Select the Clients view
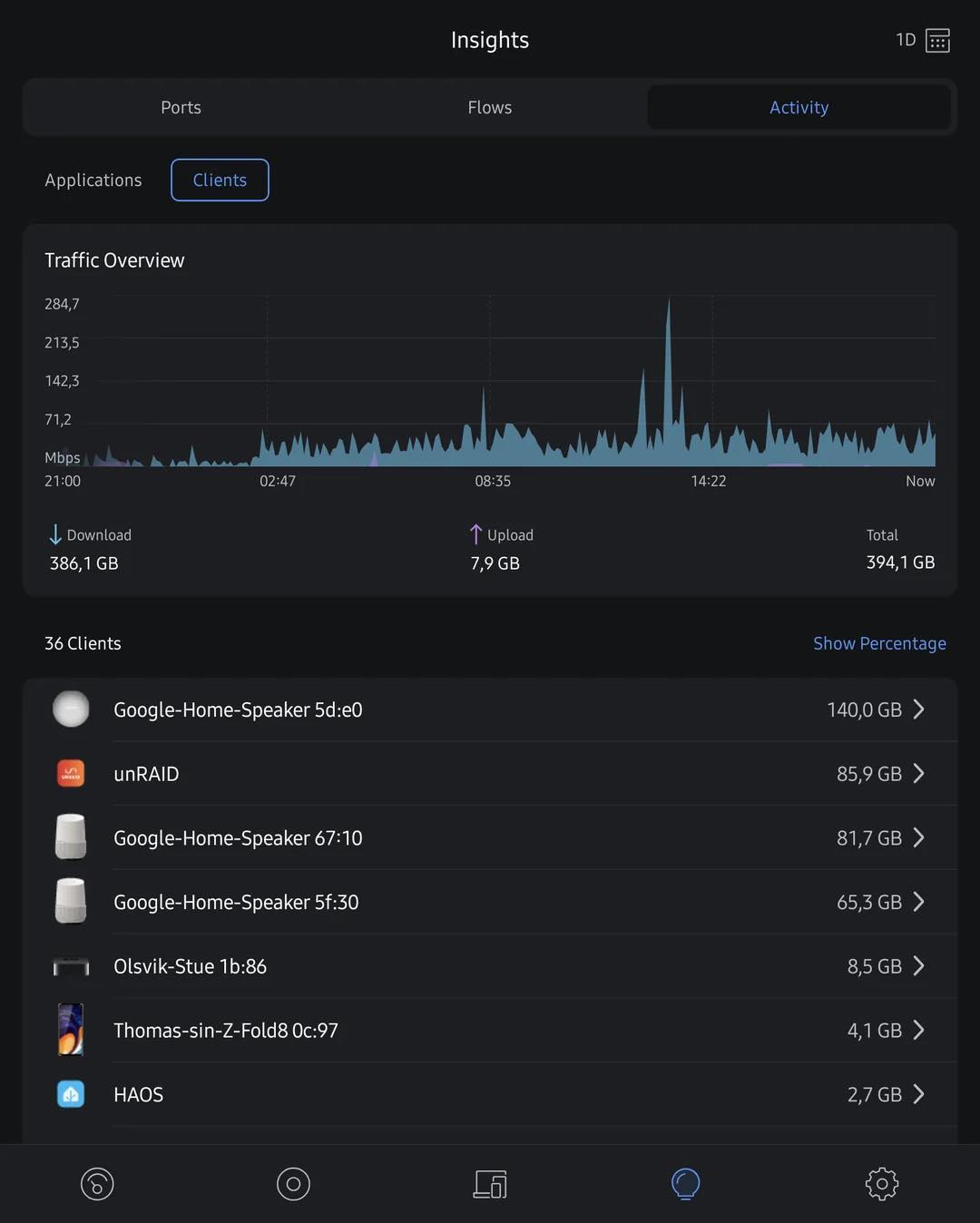 (220, 180)
